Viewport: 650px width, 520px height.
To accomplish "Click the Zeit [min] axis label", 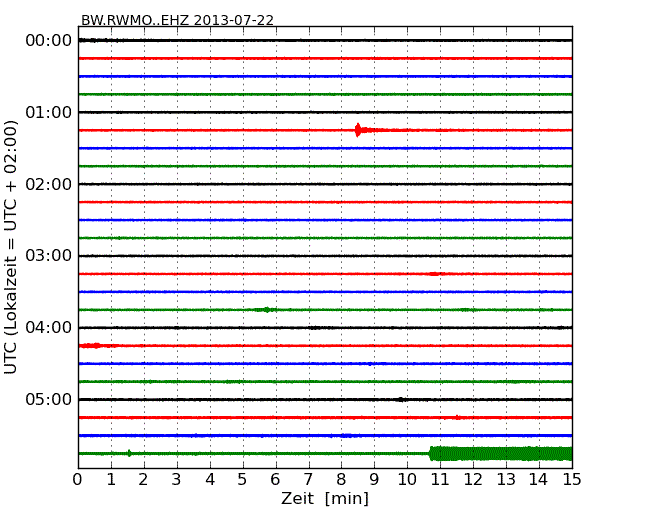I will coord(325,498).
